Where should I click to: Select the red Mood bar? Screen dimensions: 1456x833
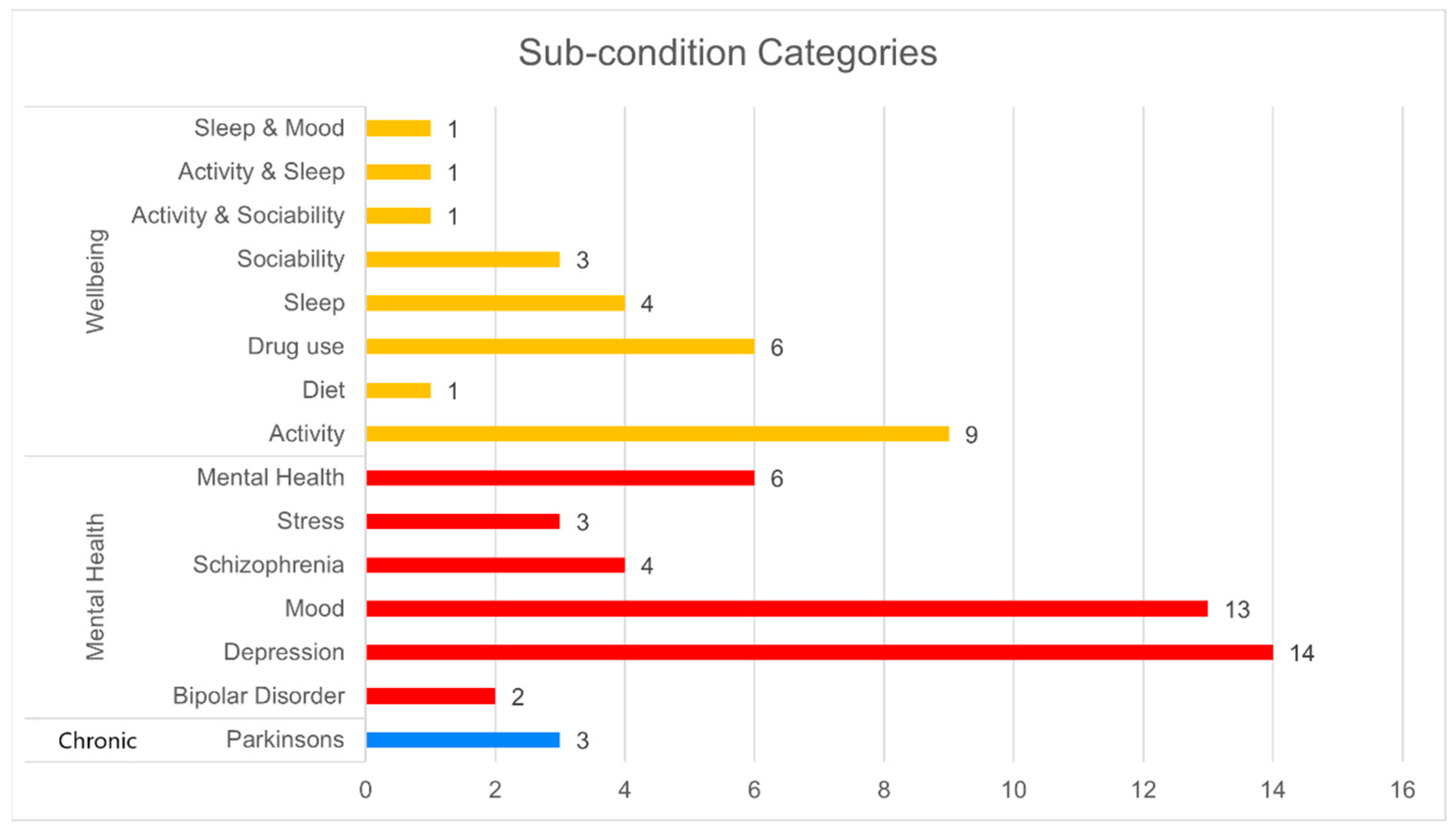[x=787, y=609]
